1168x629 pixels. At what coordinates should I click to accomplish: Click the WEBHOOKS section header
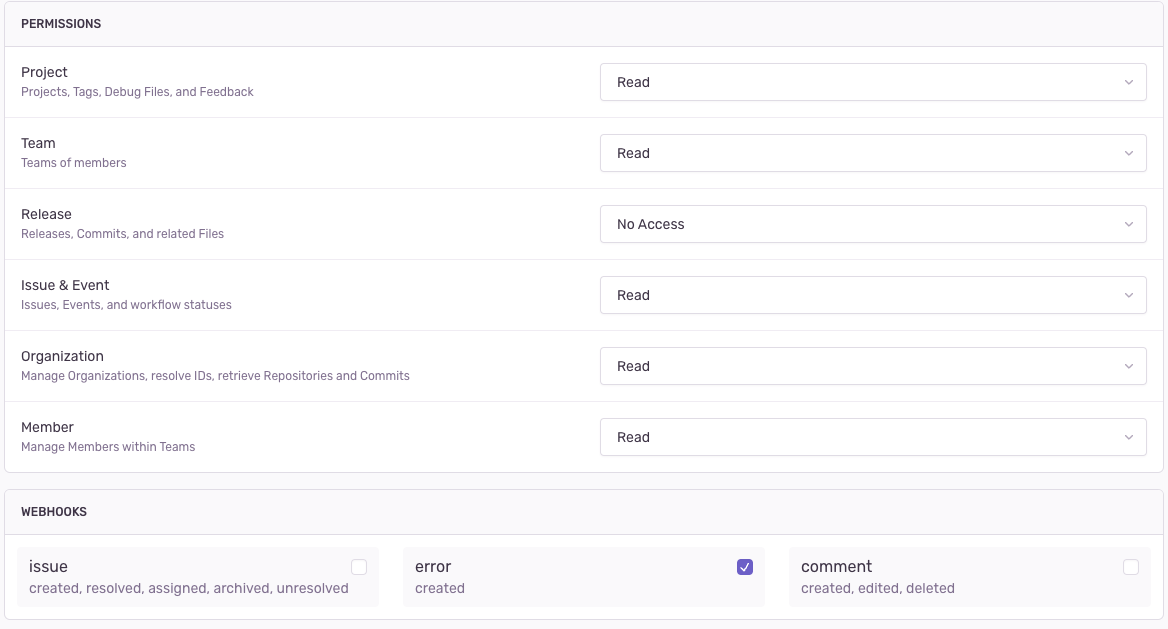pyautogui.click(x=55, y=511)
